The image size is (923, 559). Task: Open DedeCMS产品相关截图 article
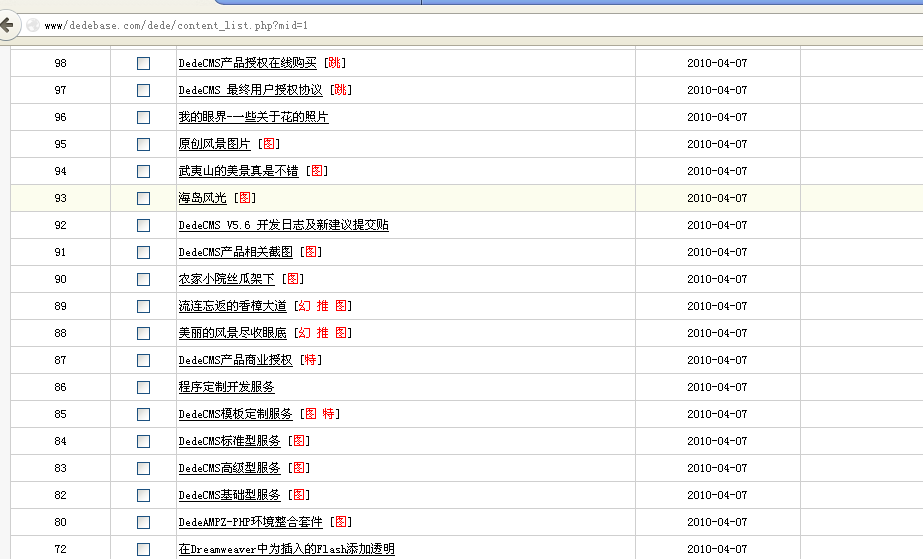pyautogui.click(x=235, y=252)
